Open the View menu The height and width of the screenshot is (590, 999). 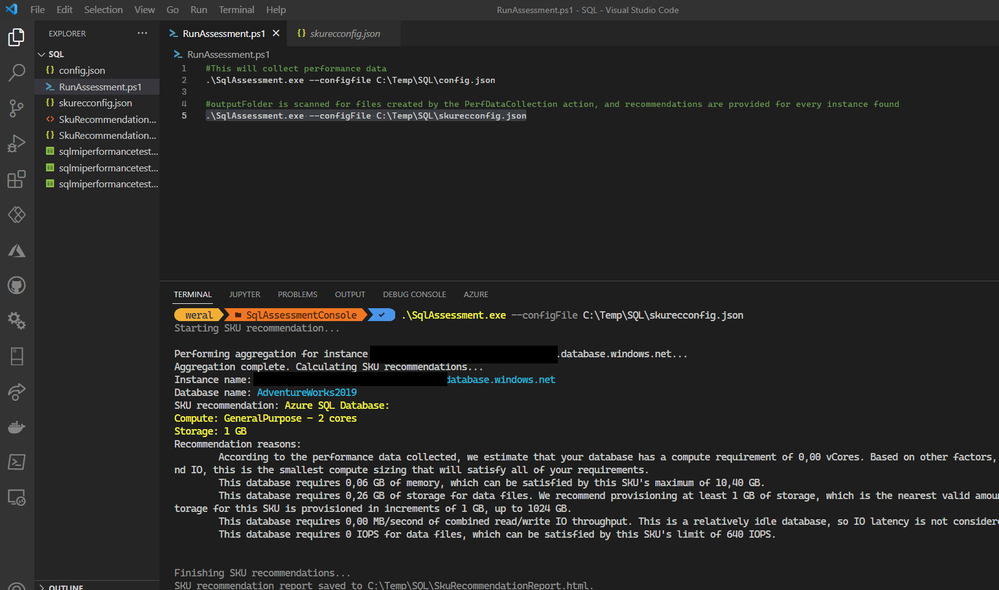click(x=145, y=10)
